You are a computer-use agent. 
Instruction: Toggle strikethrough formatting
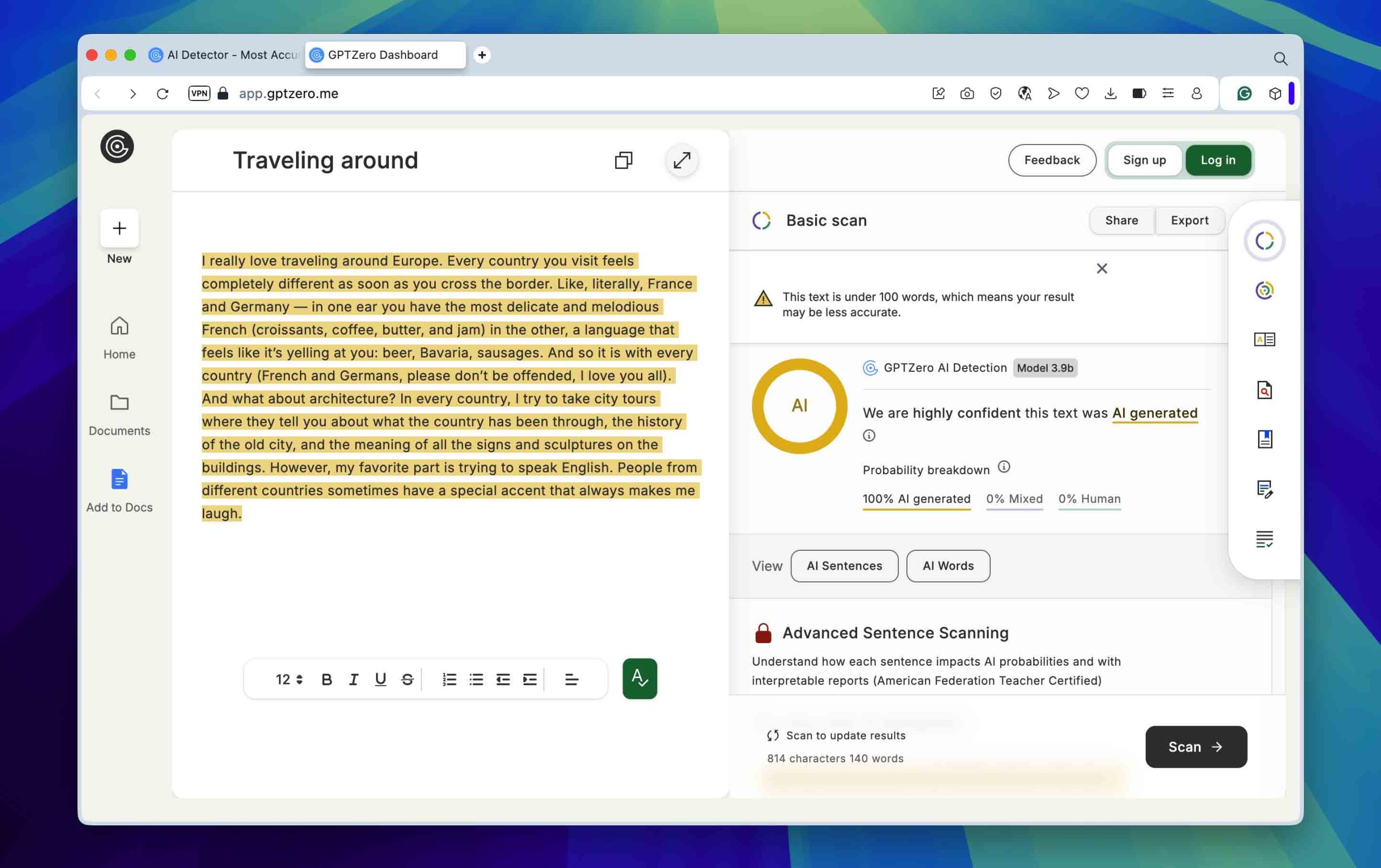[x=407, y=679]
